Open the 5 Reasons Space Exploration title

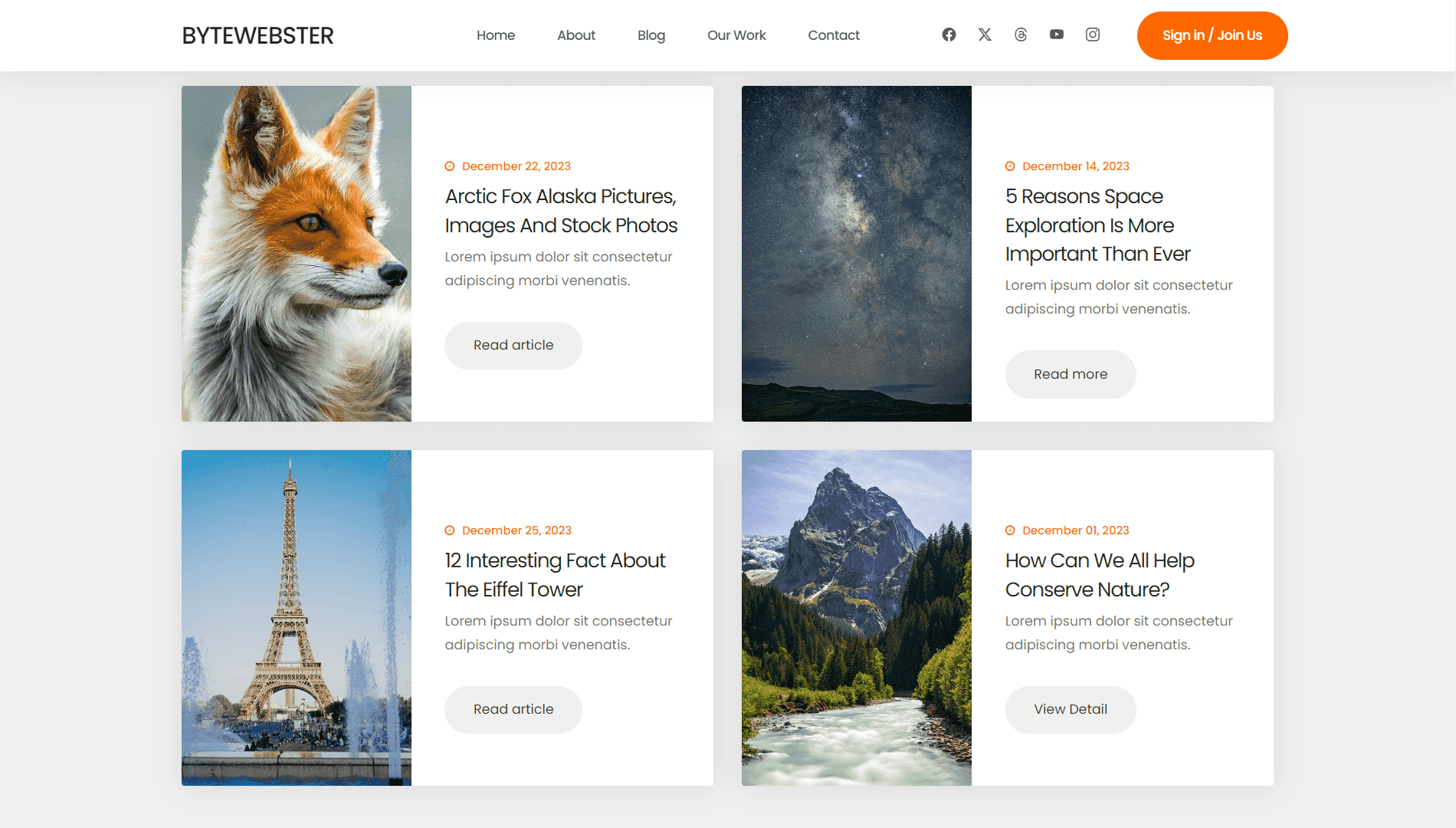(x=1097, y=225)
